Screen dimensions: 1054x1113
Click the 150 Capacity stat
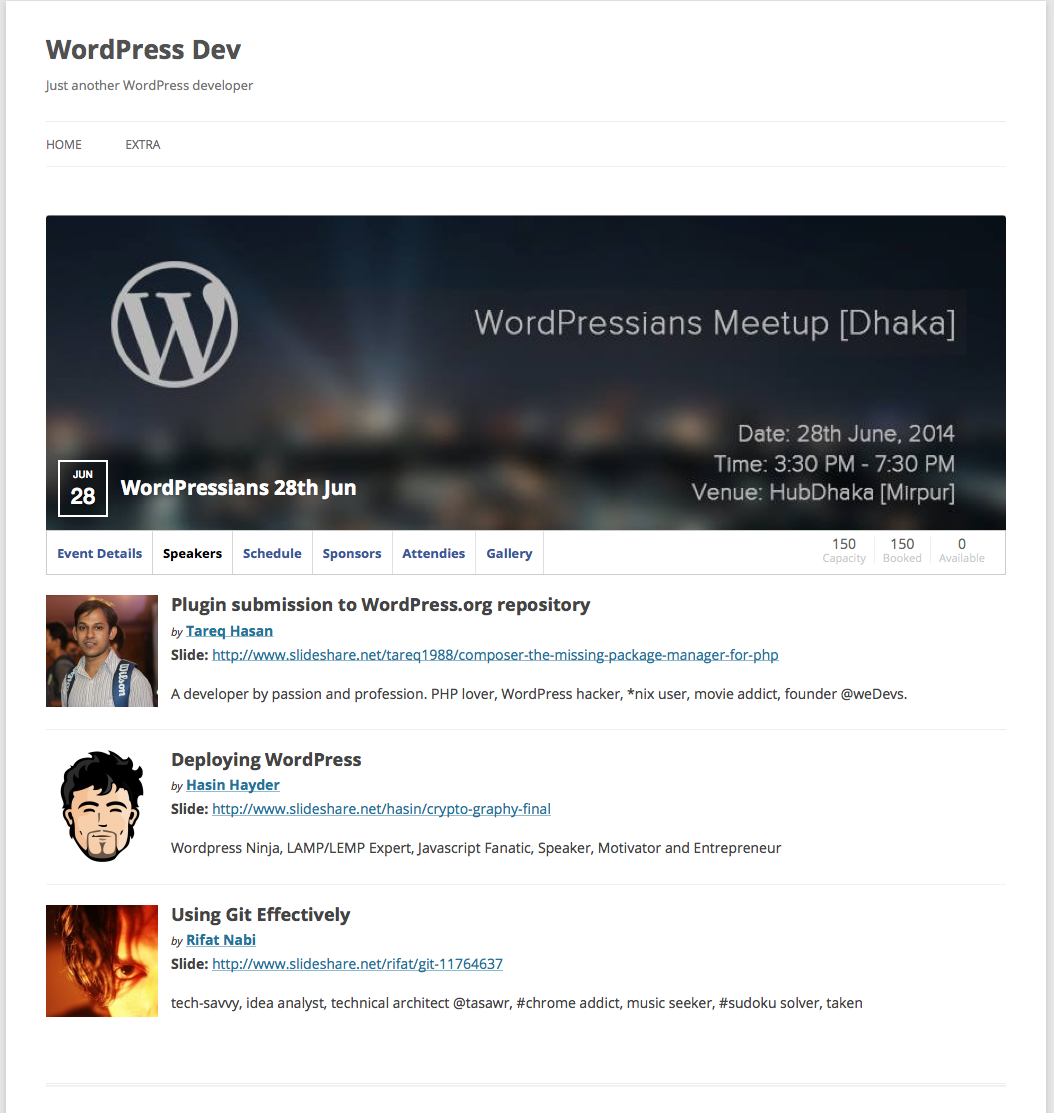pos(844,550)
